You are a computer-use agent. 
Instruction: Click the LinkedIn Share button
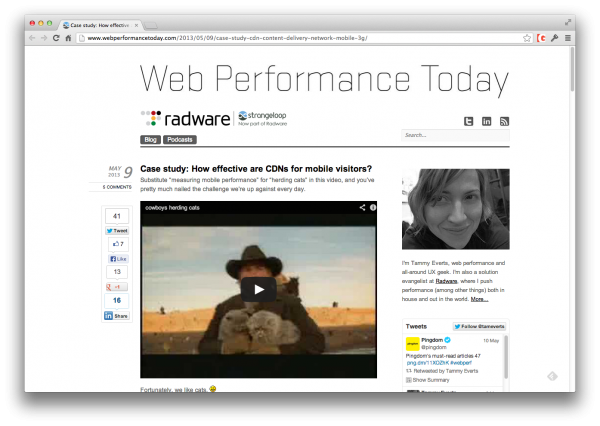[117, 316]
